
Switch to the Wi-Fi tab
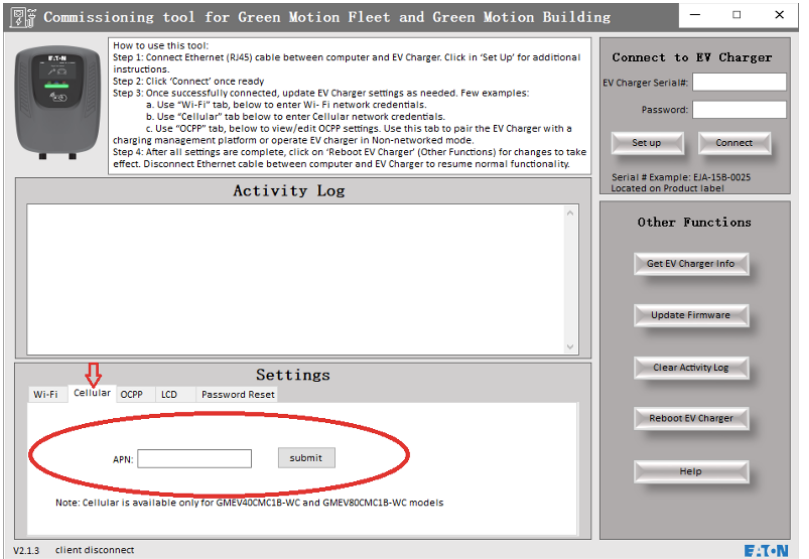pos(46,394)
